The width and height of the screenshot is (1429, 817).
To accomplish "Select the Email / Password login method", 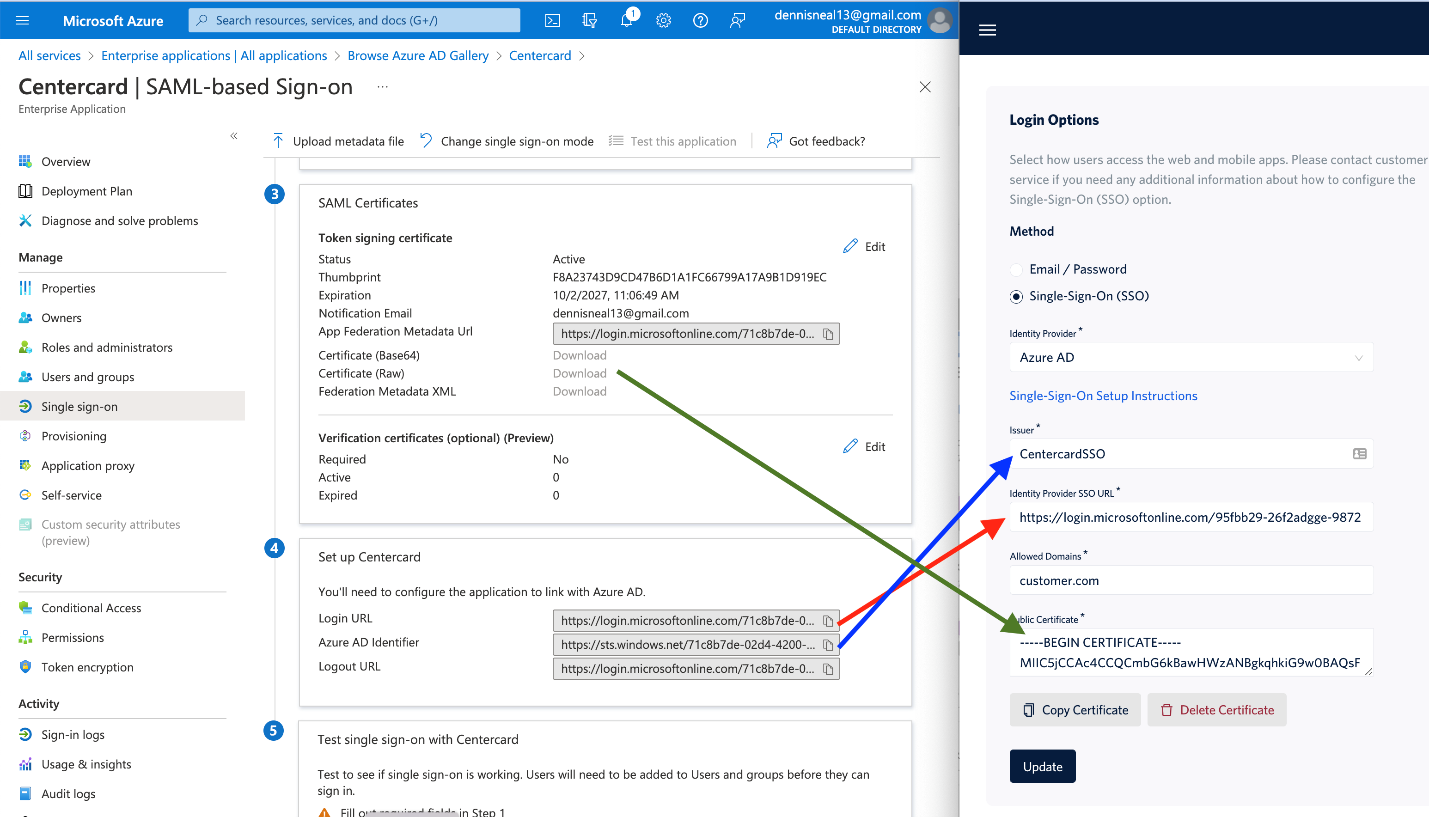I will pos(1015,268).
